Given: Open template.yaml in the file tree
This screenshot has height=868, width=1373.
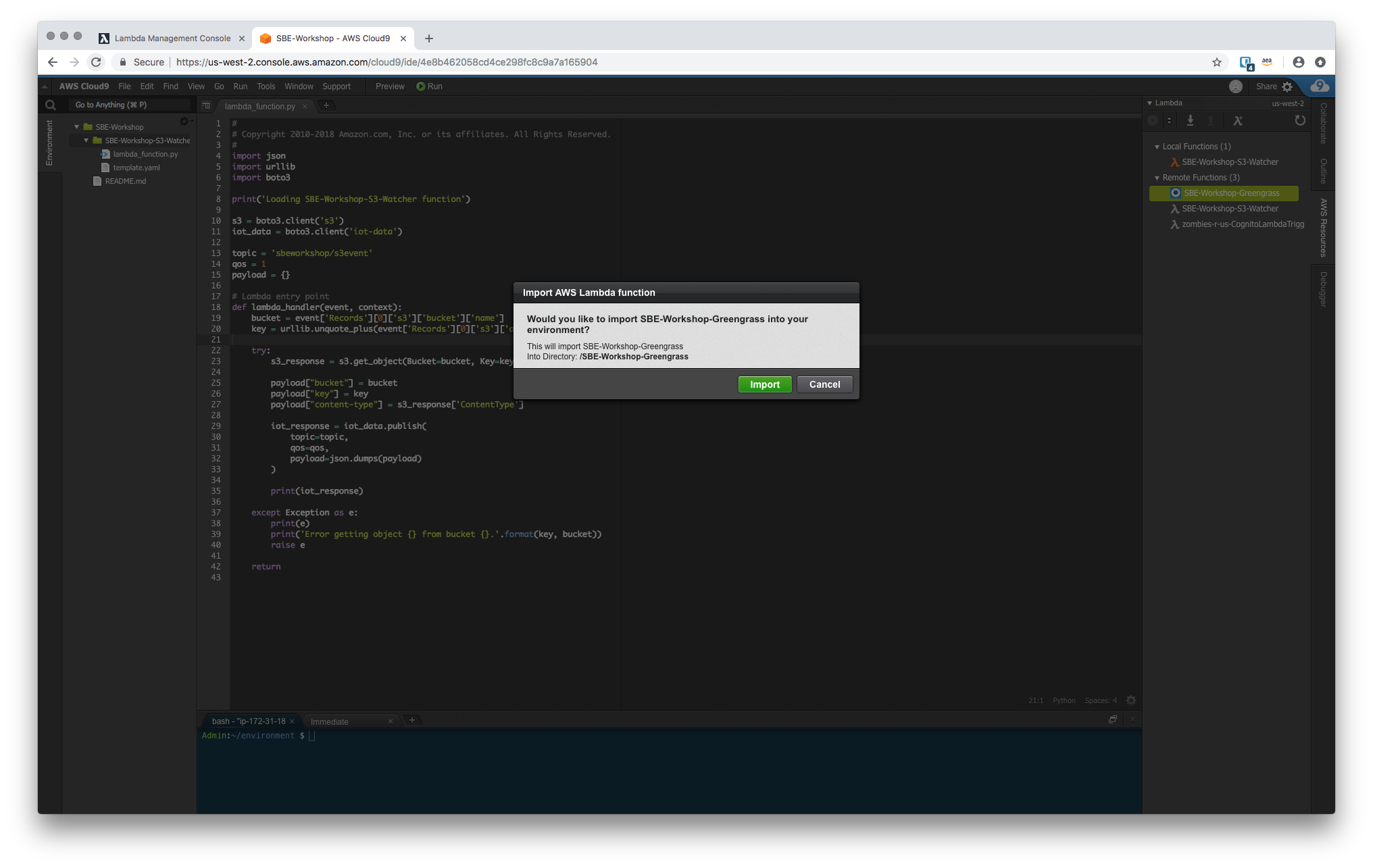Looking at the screenshot, I should 131,168.
